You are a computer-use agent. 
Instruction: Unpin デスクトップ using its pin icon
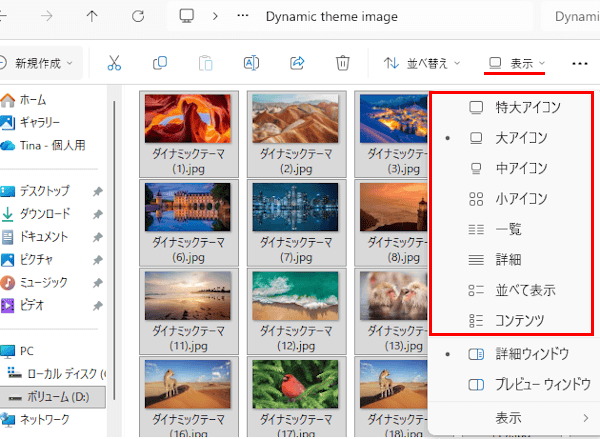[98, 191]
